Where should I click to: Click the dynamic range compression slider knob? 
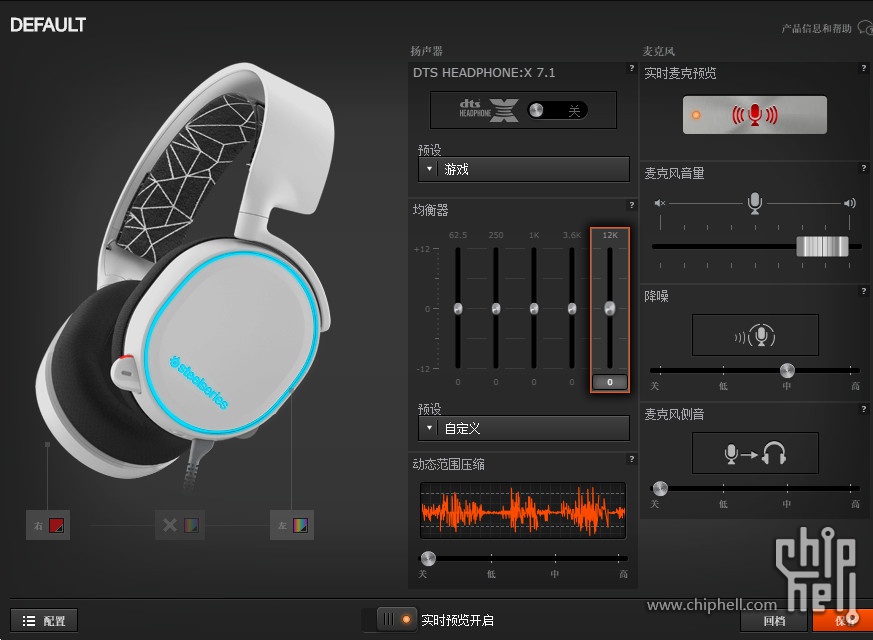click(x=428, y=558)
